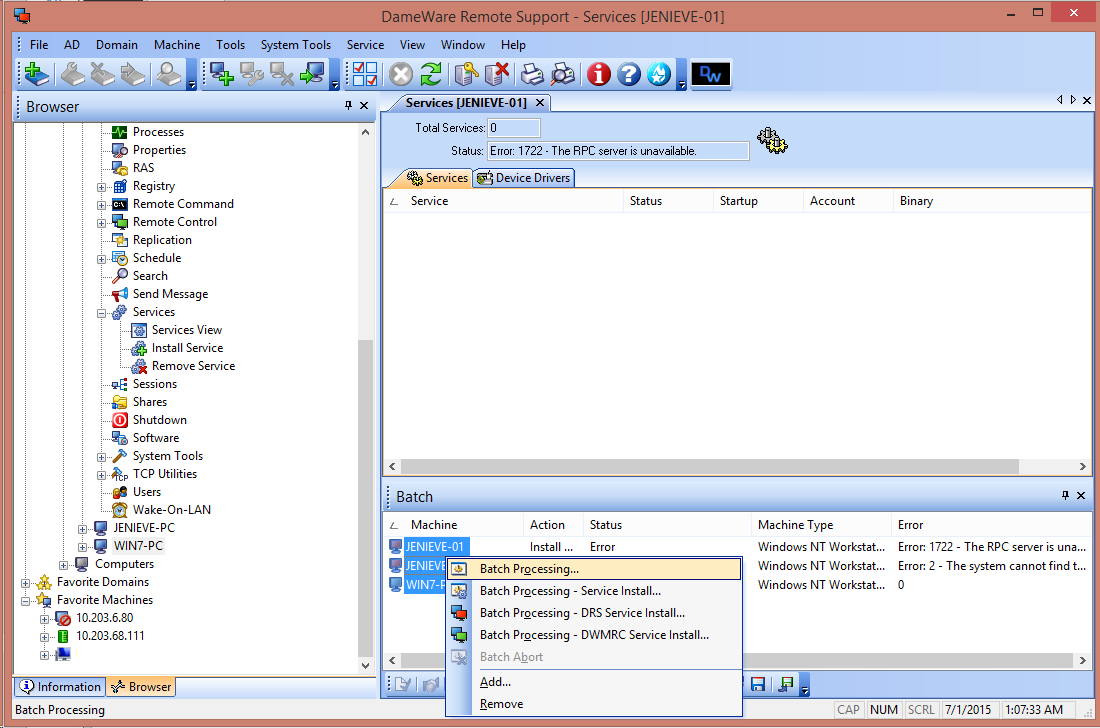The width and height of the screenshot is (1100, 728).
Task: Click the blue save disk icon in Batch toolbar
Action: 758,684
